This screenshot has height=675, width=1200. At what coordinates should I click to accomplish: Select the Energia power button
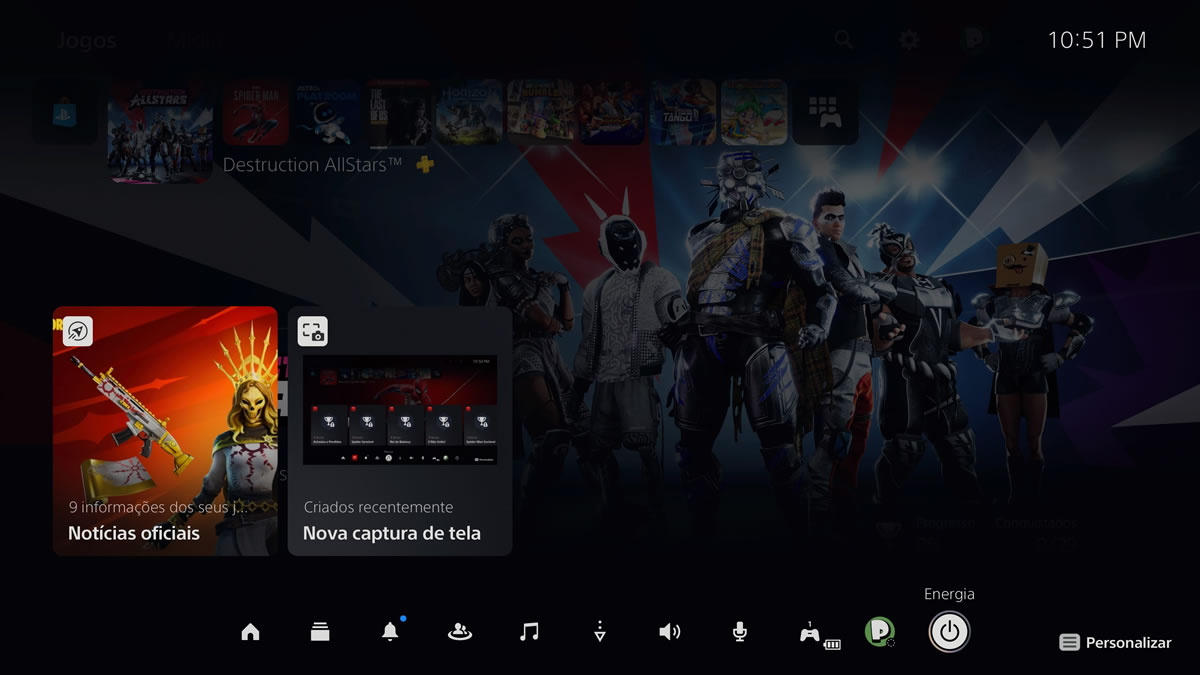[949, 632]
